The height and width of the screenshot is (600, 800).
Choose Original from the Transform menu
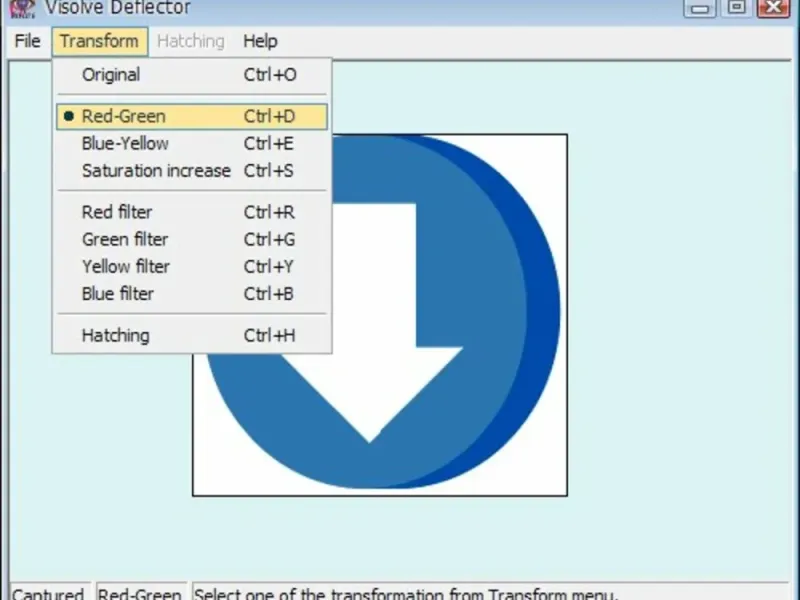click(x=192, y=75)
